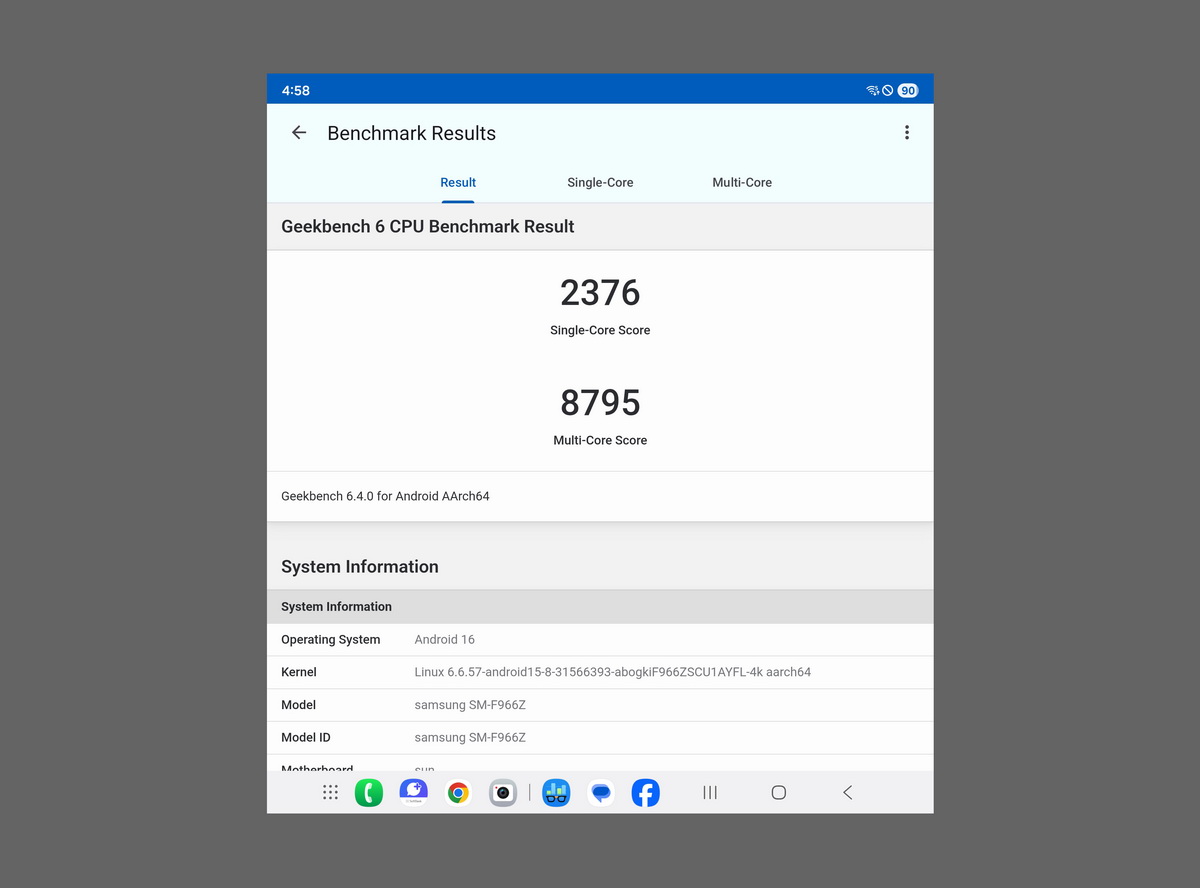Select samsung SM-F966Z in Model ID row
The height and width of the screenshot is (888, 1200).
[470, 737]
